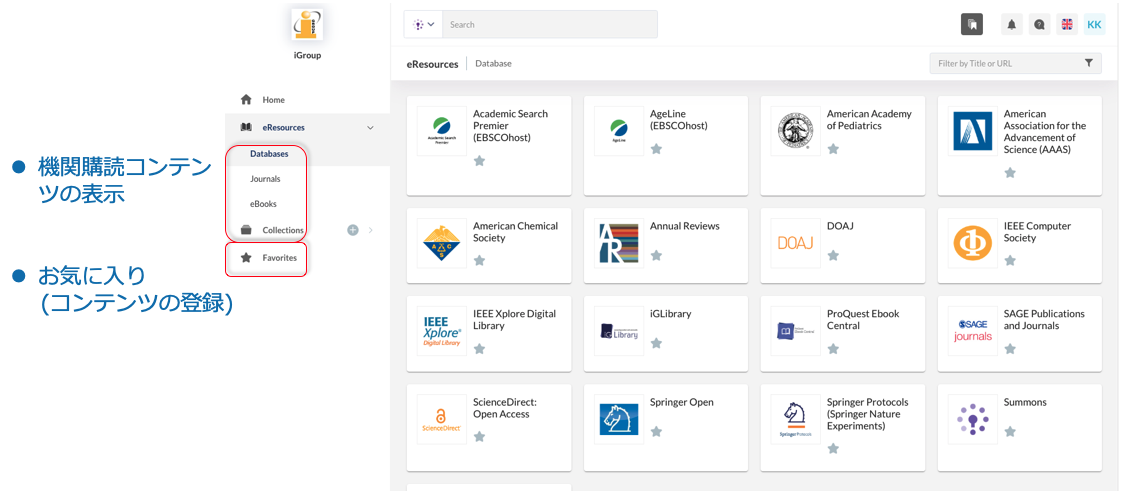Expand the Collections arrow chevron

click(x=370, y=230)
